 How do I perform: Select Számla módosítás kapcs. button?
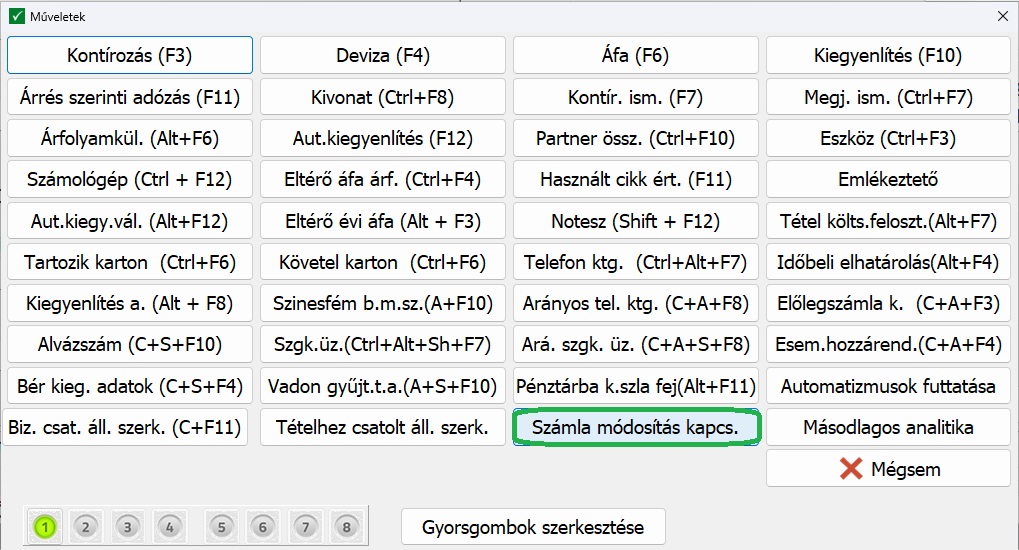636,428
